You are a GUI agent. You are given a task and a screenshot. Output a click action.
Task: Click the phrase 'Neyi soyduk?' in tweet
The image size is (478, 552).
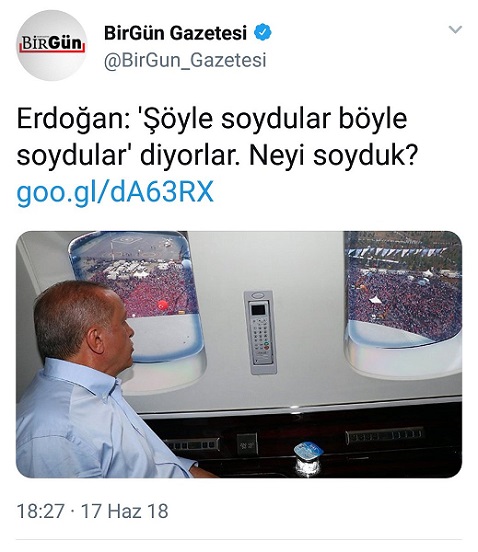(x=333, y=155)
